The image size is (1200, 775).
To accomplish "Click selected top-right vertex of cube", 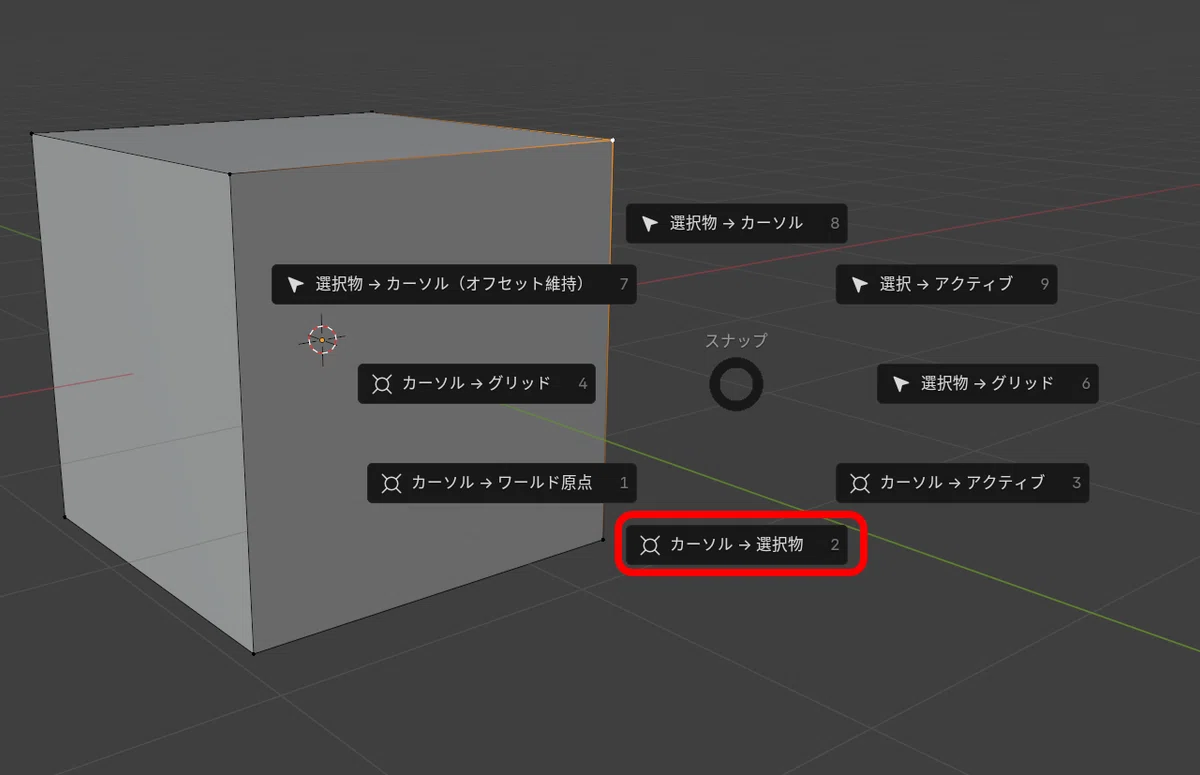I will 612,140.
